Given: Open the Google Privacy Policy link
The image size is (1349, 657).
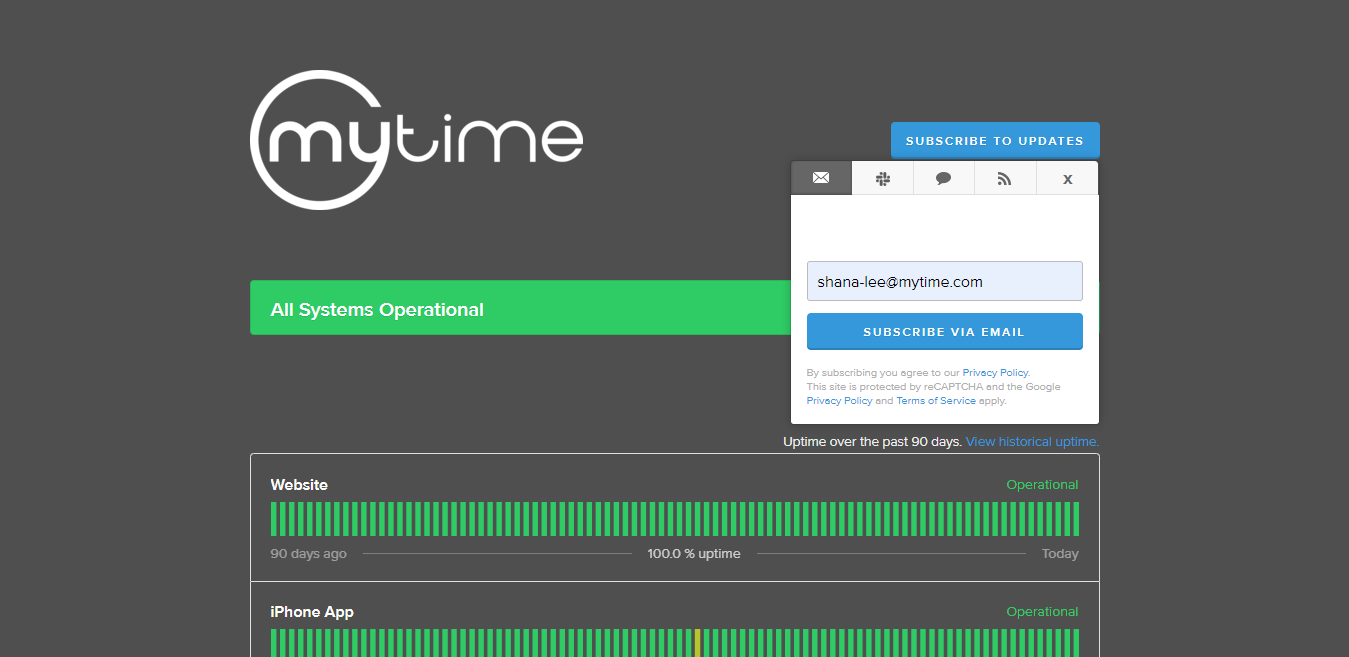Looking at the screenshot, I should (x=839, y=401).
